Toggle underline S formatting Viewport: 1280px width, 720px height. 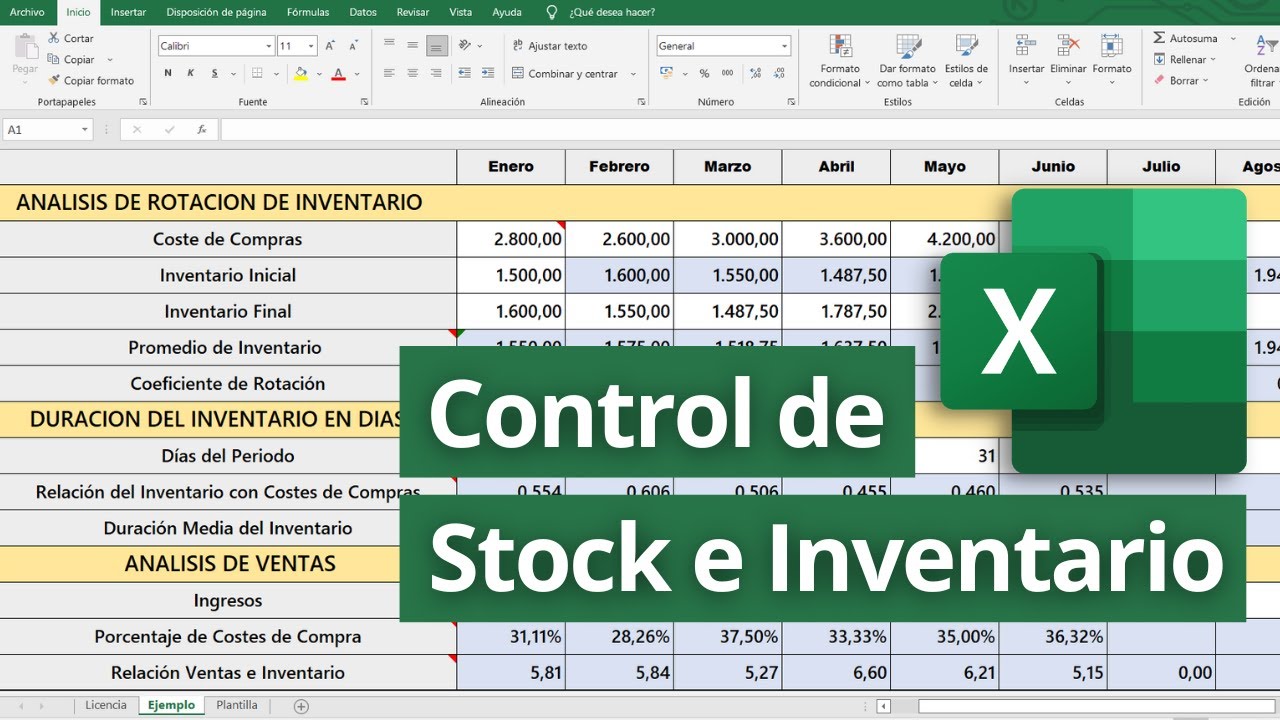[215, 73]
